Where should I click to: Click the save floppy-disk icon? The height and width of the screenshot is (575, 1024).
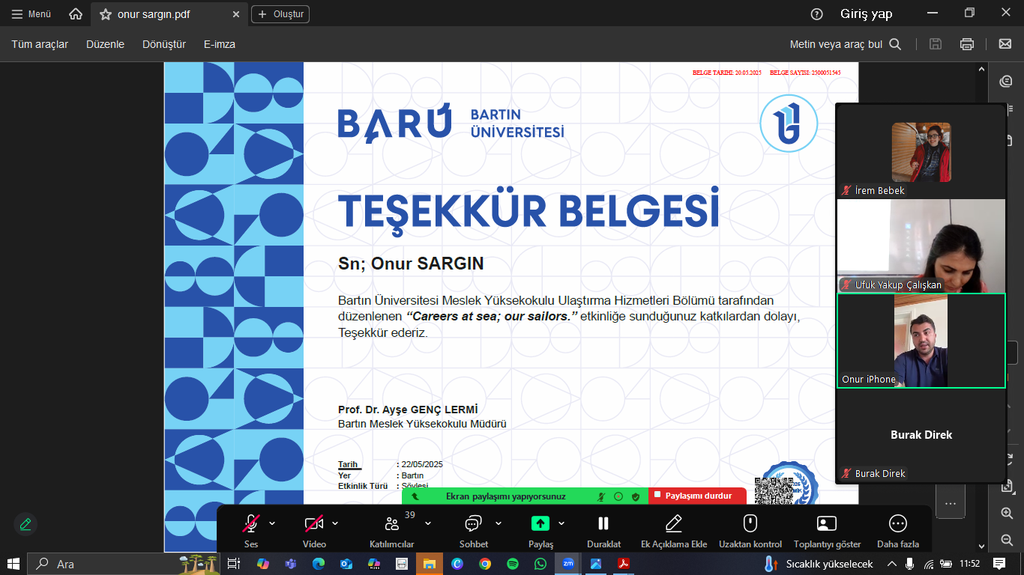(x=935, y=44)
